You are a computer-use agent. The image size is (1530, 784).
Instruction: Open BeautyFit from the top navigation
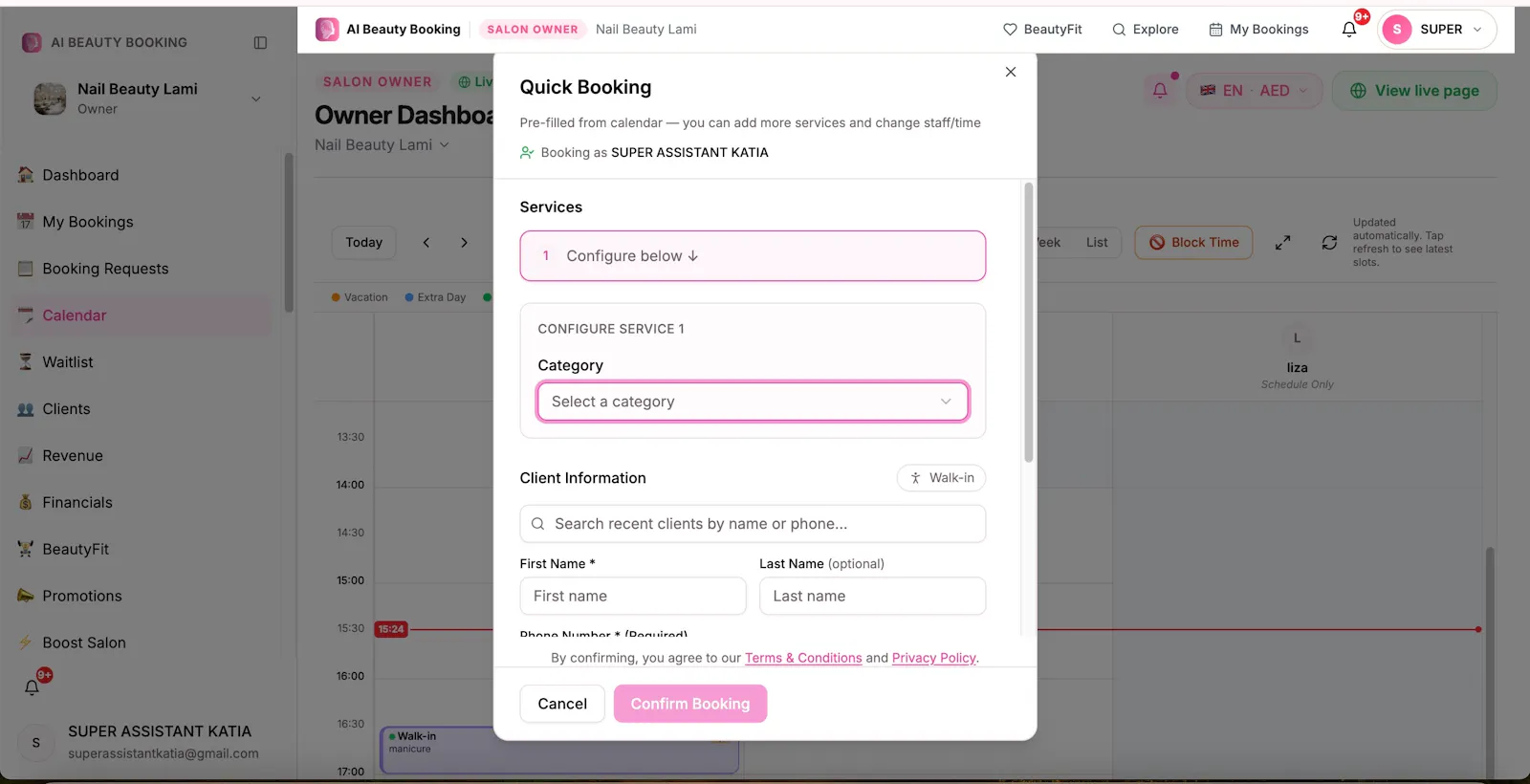click(1042, 30)
